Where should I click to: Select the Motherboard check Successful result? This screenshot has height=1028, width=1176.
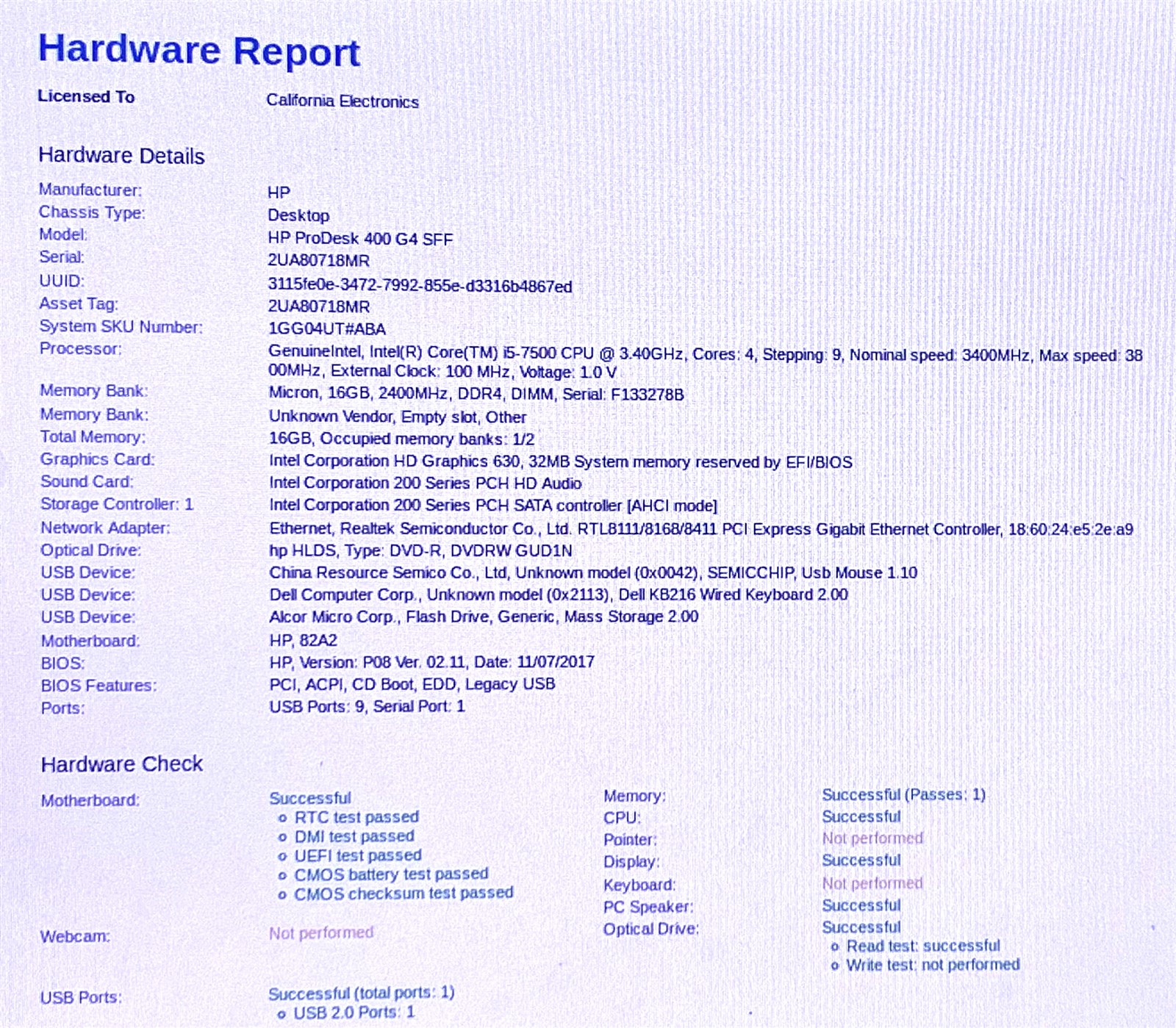click(x=310, y=798)
